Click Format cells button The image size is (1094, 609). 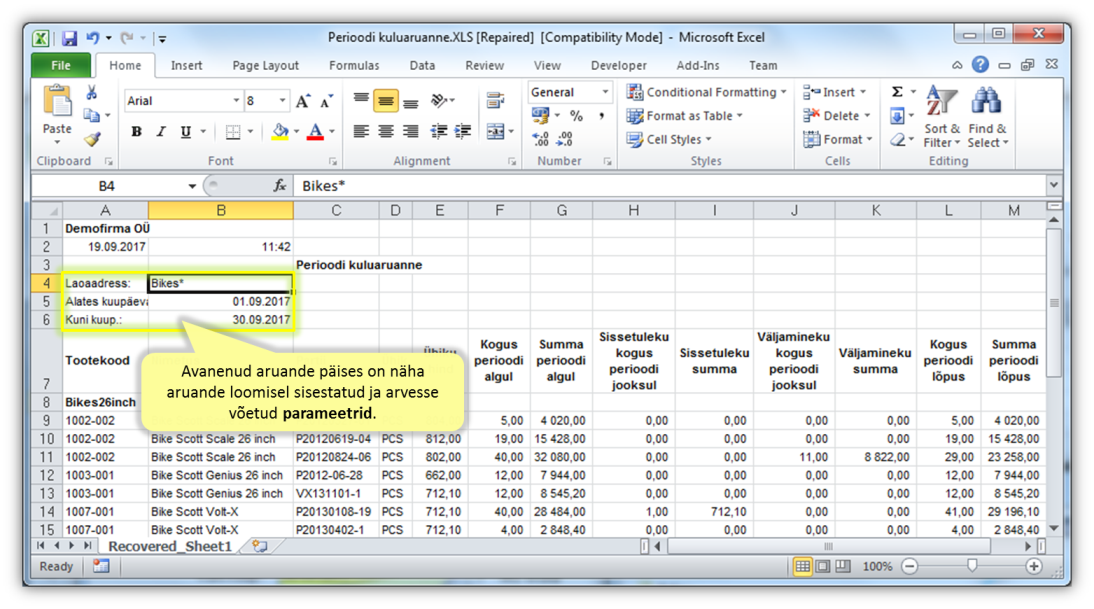[838, 140]
